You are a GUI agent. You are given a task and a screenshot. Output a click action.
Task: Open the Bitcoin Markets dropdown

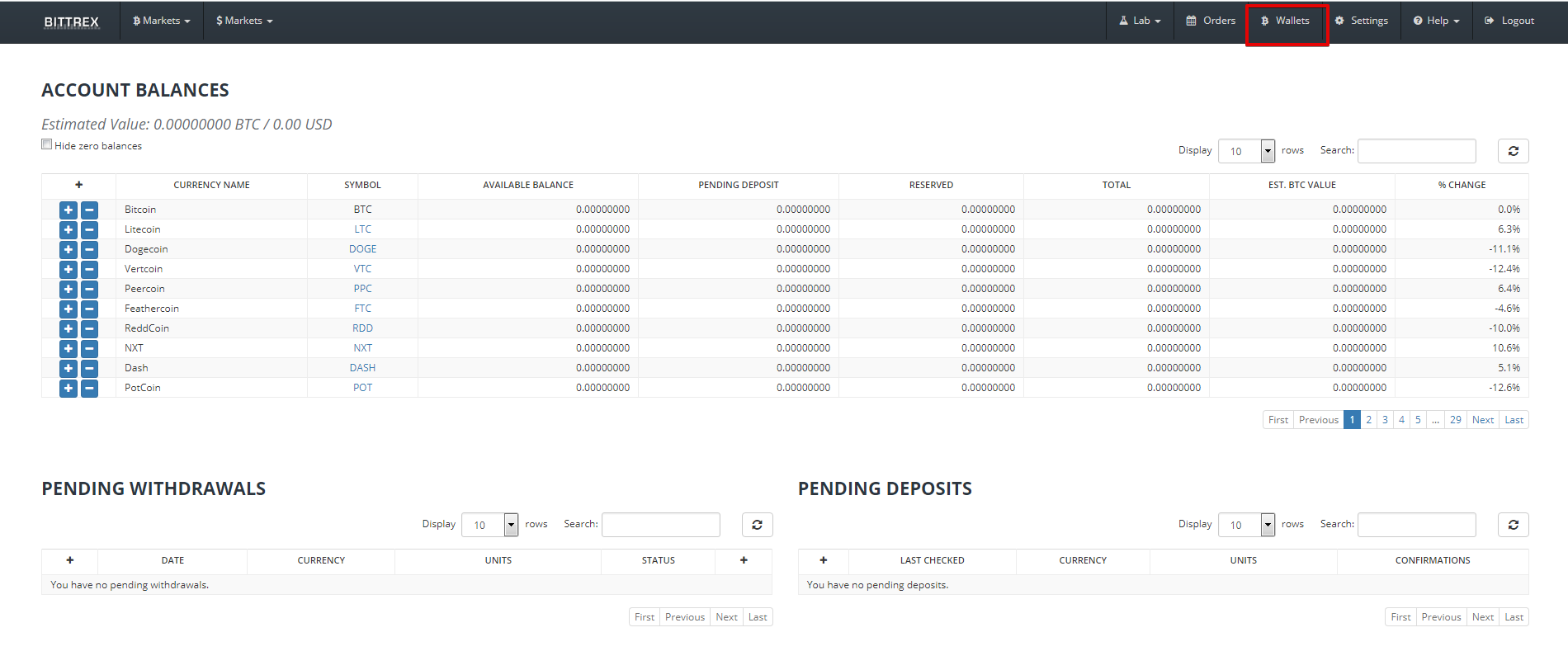point(162,21)
